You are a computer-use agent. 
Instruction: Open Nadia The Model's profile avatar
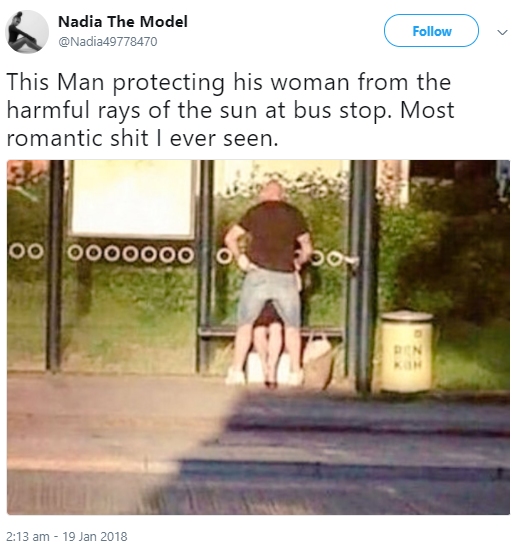coord(27,32)
